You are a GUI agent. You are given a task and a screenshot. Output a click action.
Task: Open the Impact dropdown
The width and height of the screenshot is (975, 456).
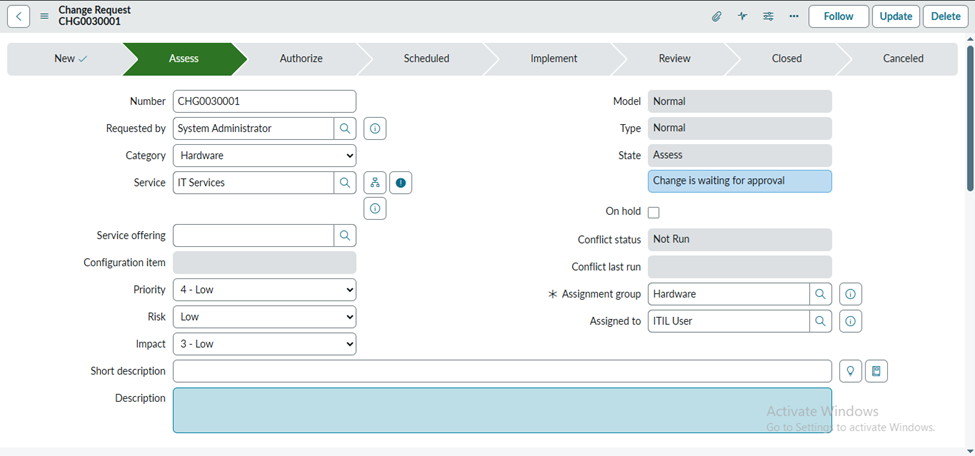264,344
